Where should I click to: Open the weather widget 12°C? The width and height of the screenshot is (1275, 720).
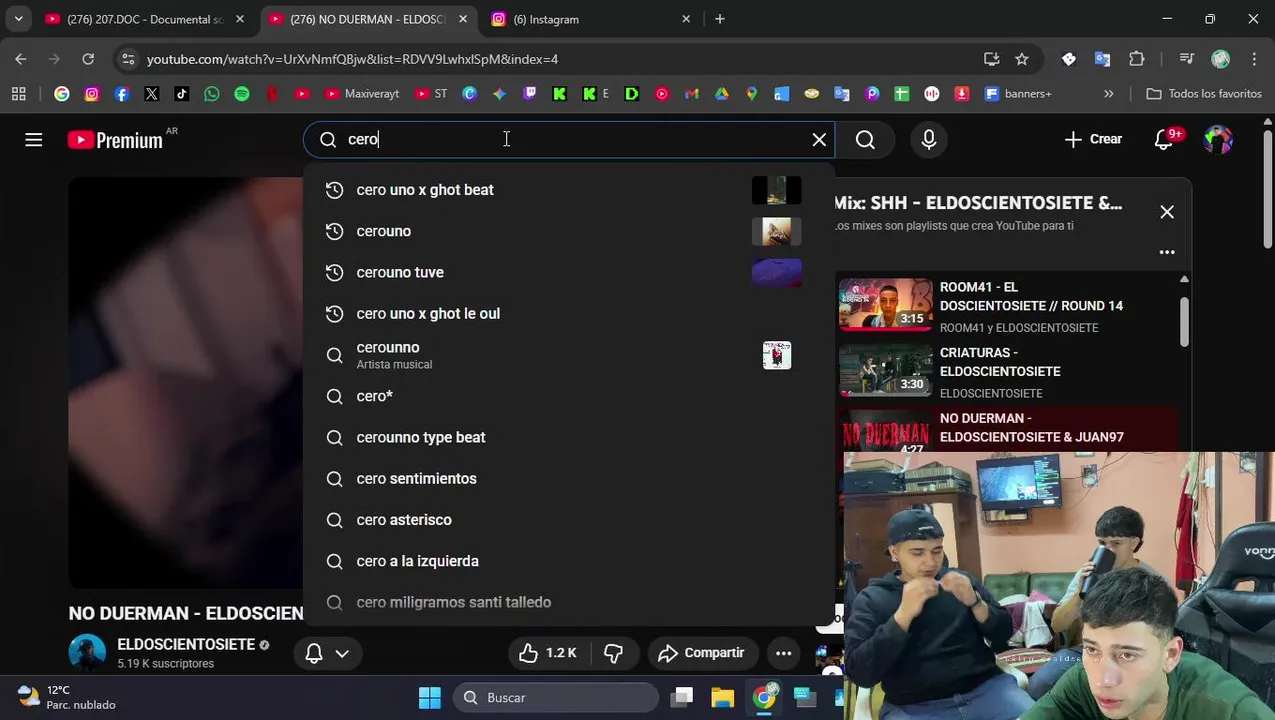pos(67,697)
